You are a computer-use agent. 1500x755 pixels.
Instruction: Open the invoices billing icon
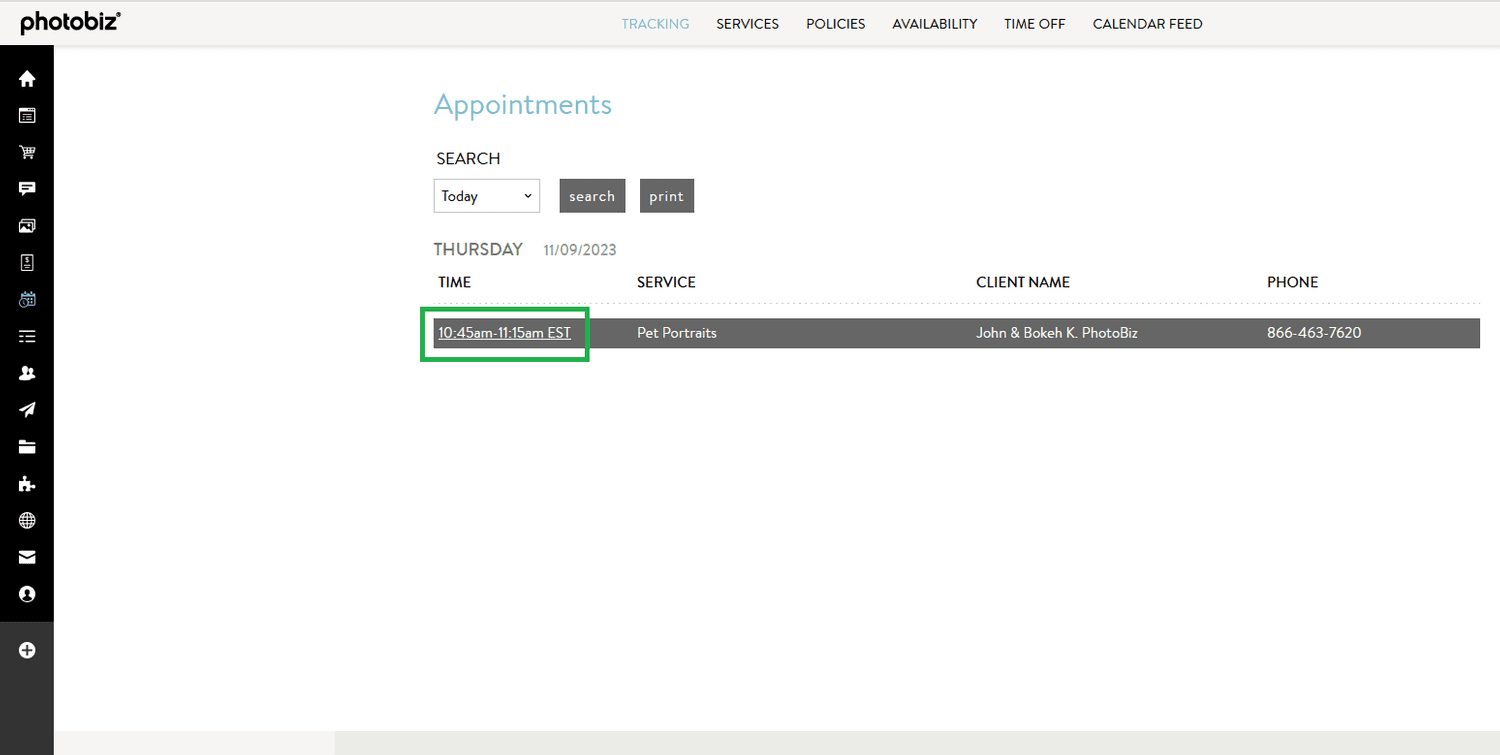click(26, 262)
